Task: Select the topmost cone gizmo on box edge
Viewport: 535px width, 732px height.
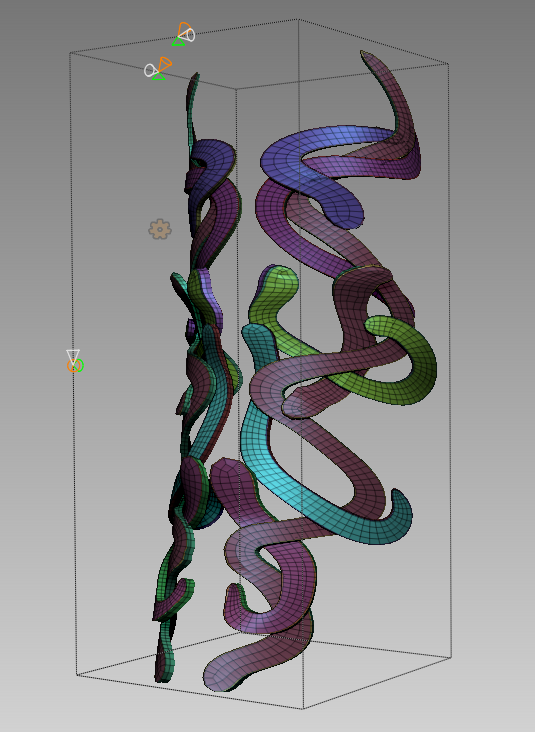Action: pyautogui.click(x=183, y=34)
